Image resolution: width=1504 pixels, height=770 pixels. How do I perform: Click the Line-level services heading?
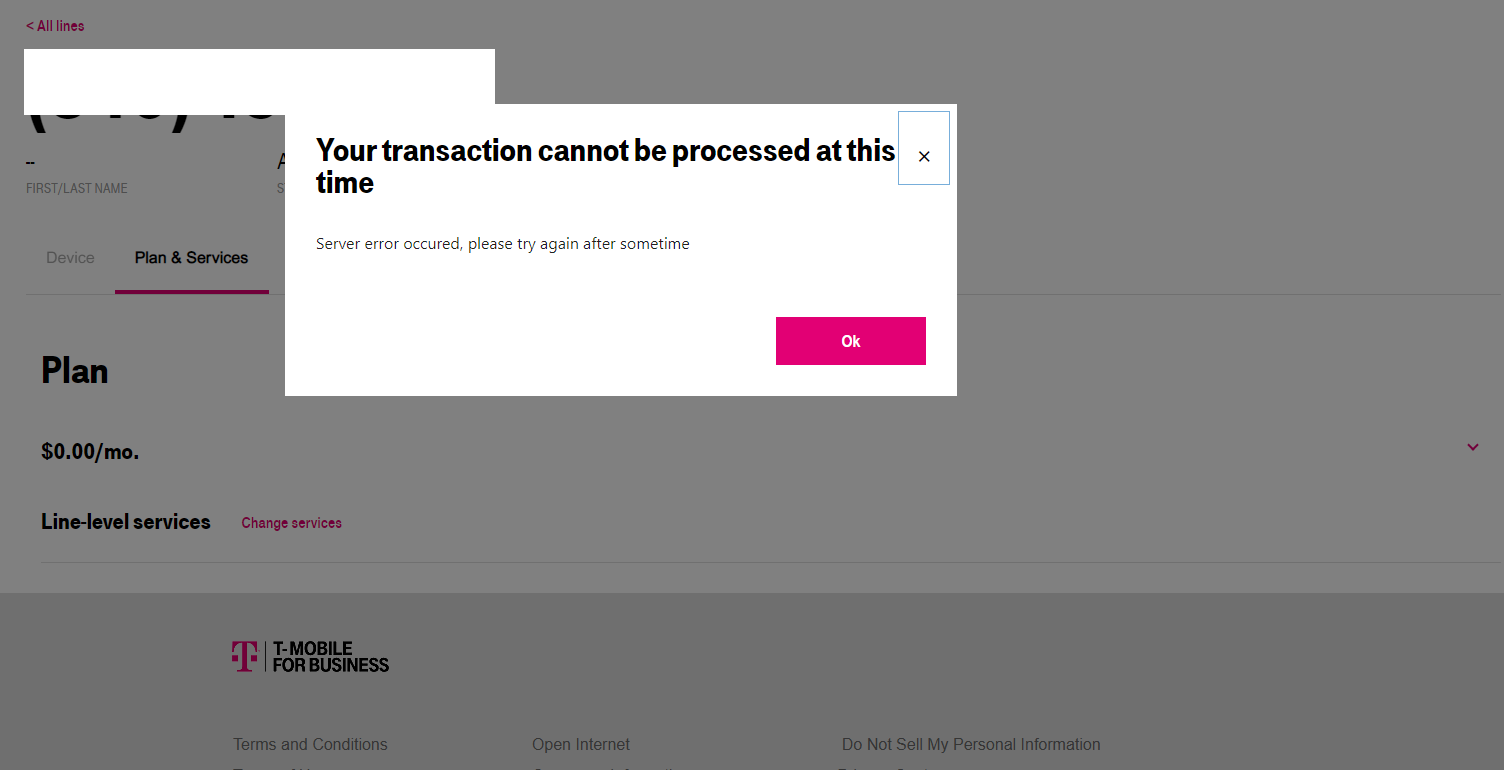(125, 522)
